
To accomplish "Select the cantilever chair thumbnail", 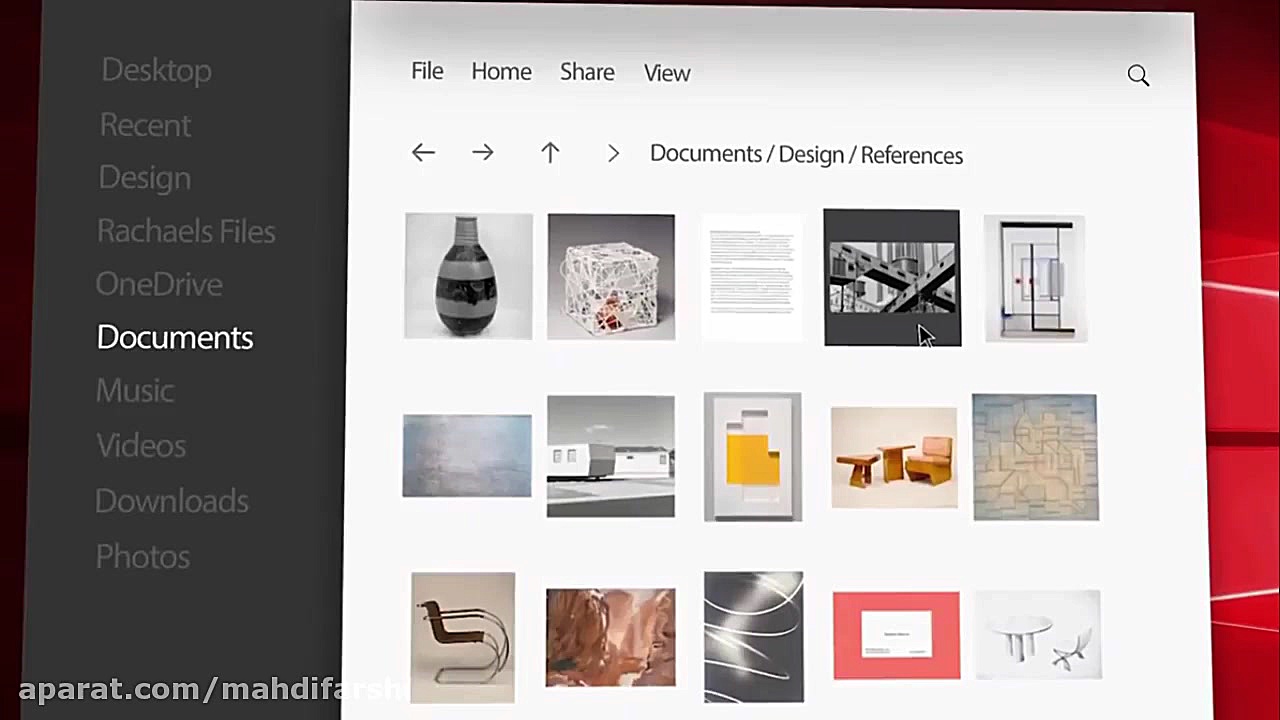I will [x=463, y=637].
